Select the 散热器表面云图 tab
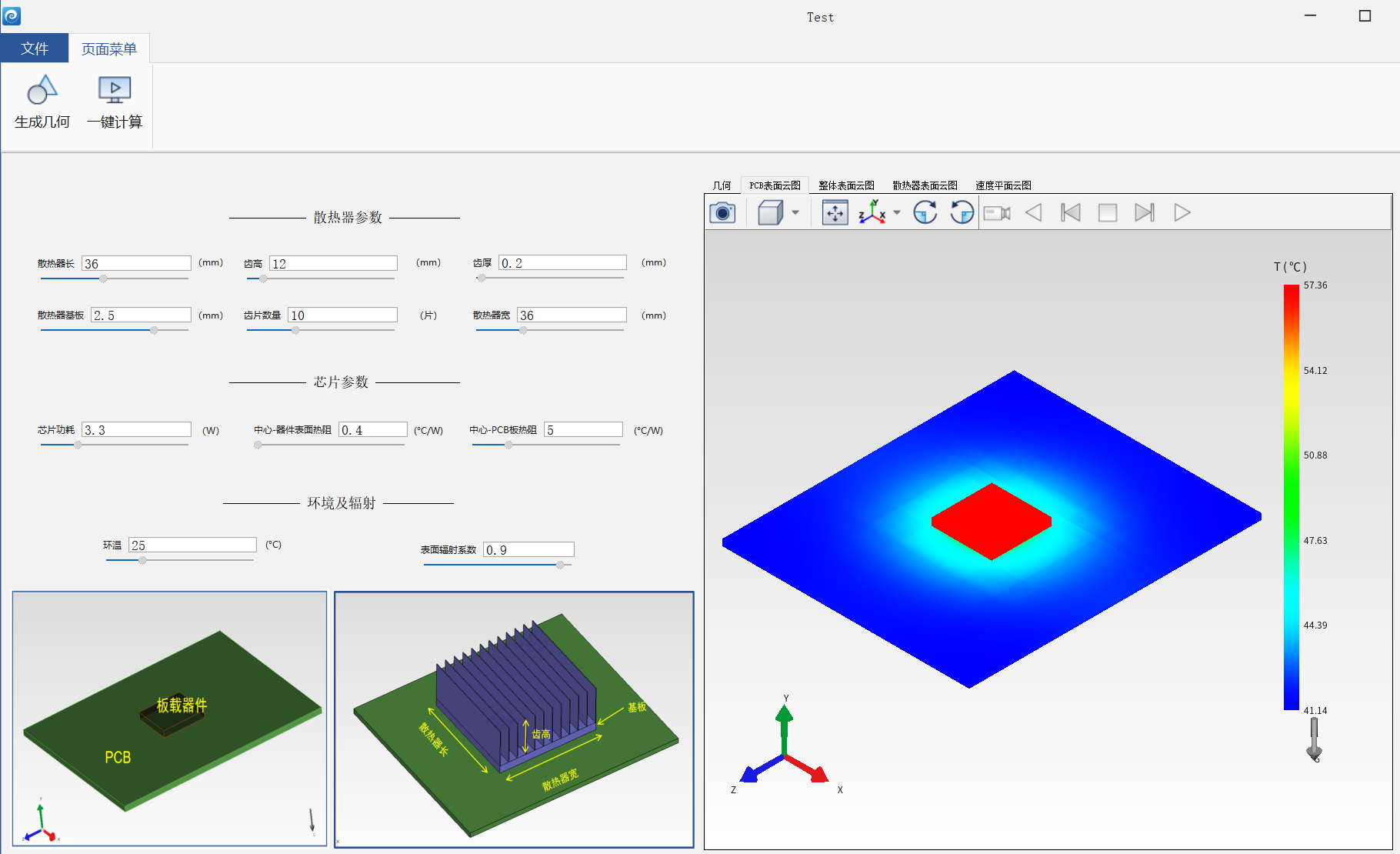Screen dimensions: 1400x854 point(925,185)
